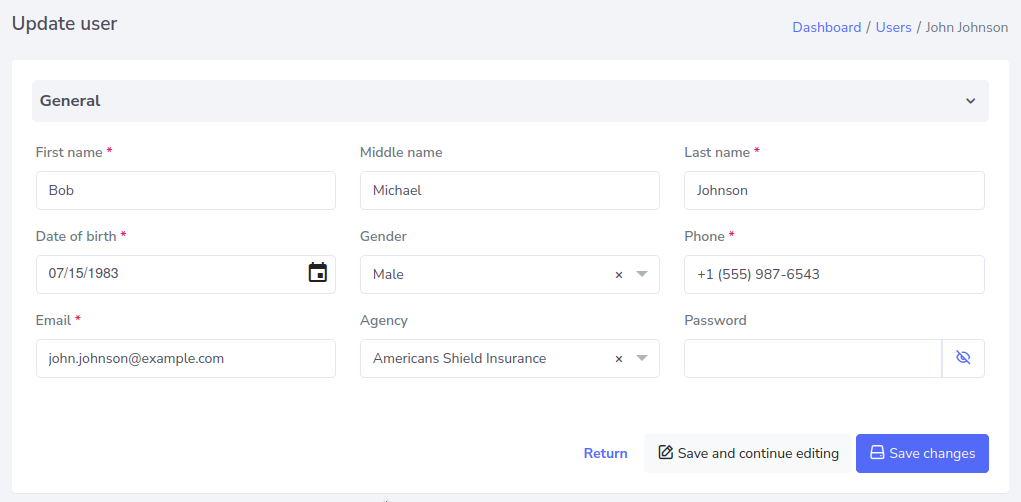Click the Return link
The height and width of the screenshot is (502, 1021).
[605, 453]
